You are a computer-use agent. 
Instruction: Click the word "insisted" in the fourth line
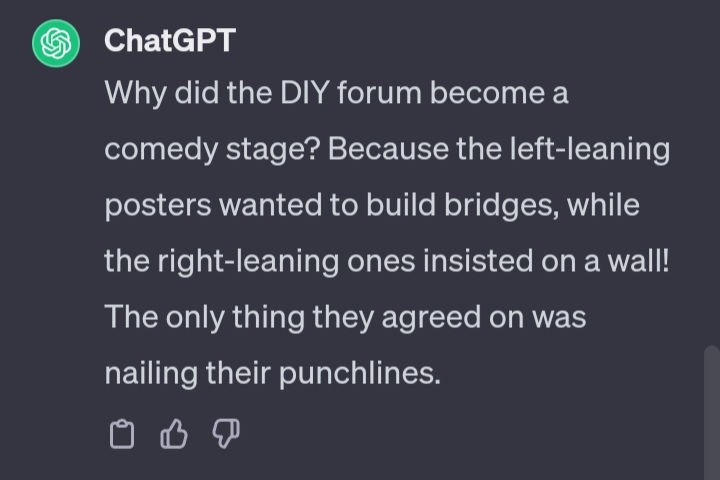tap(466, 261)
